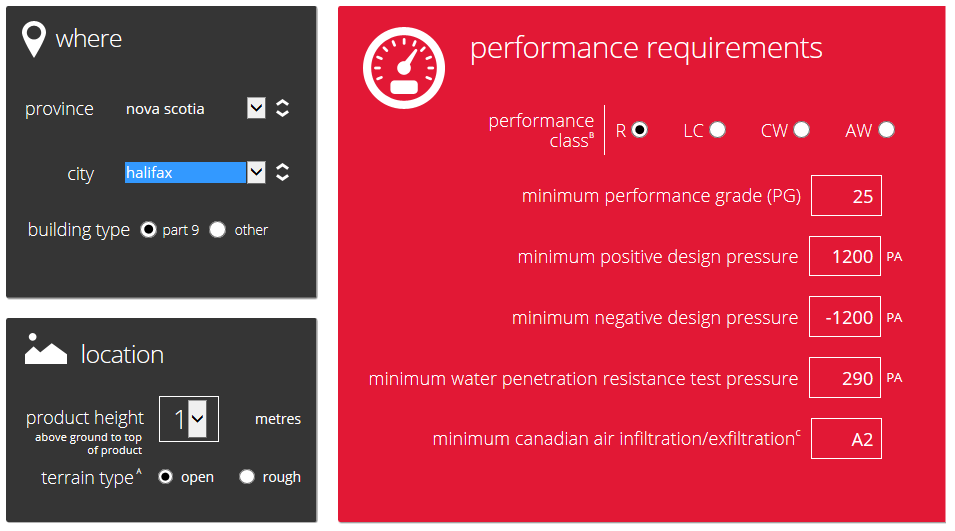
Task: Select performance class R
Action: [640, 130]
